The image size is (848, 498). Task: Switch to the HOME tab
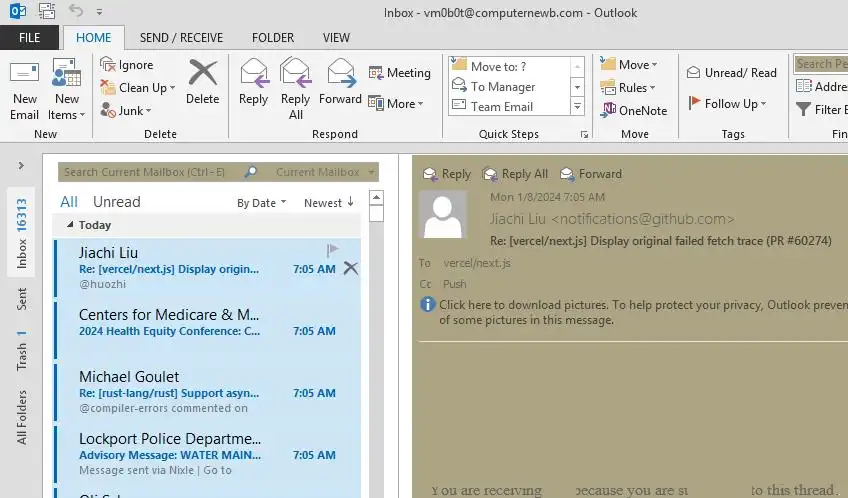[x=94, y=38]
